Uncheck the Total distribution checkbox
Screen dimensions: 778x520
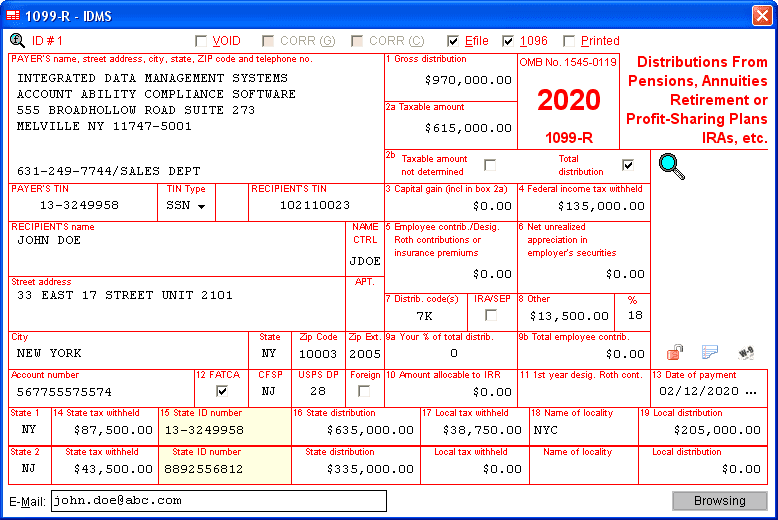click(628, 165)
